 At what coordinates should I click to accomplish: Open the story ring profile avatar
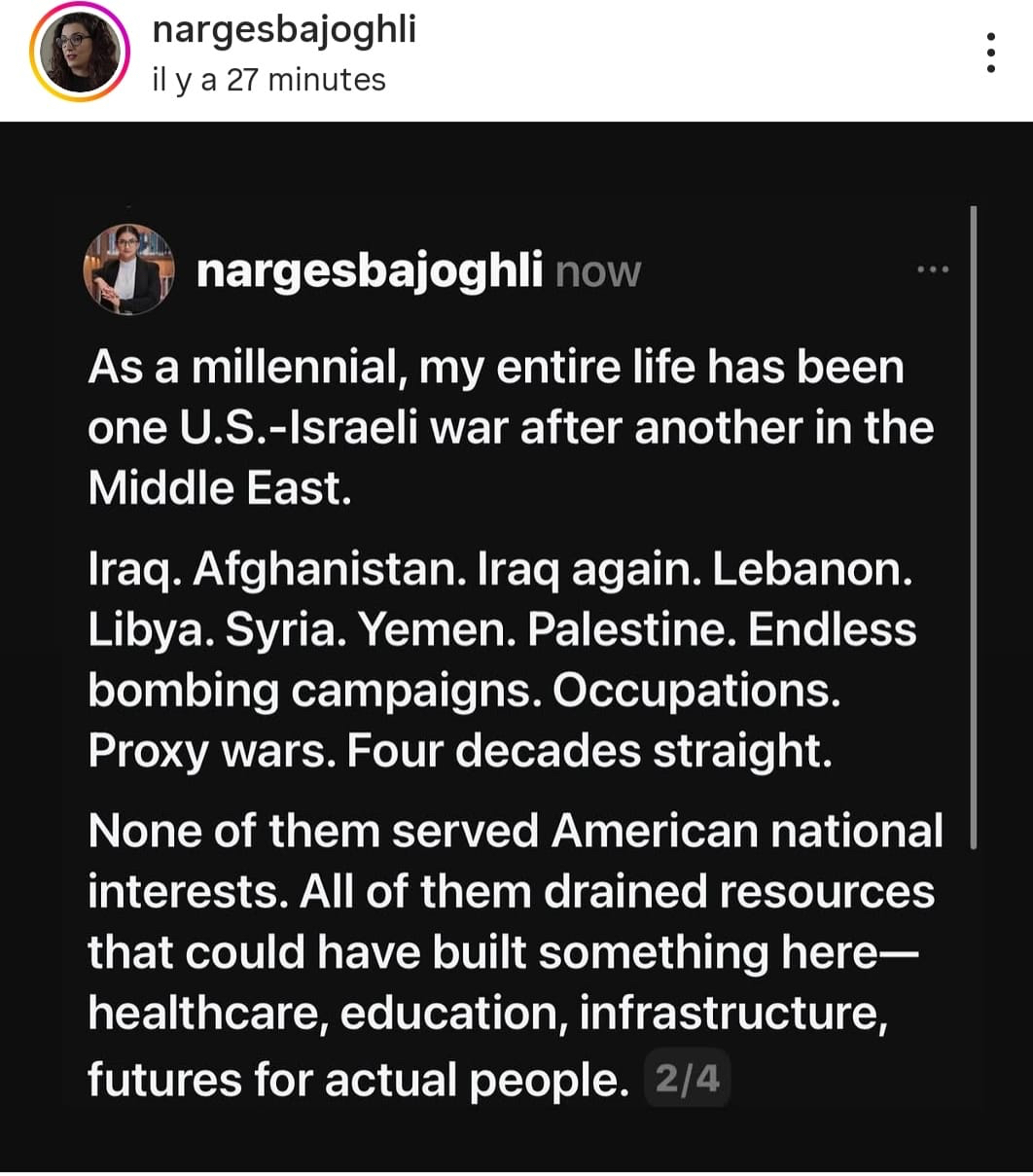[x=80, y=53]
